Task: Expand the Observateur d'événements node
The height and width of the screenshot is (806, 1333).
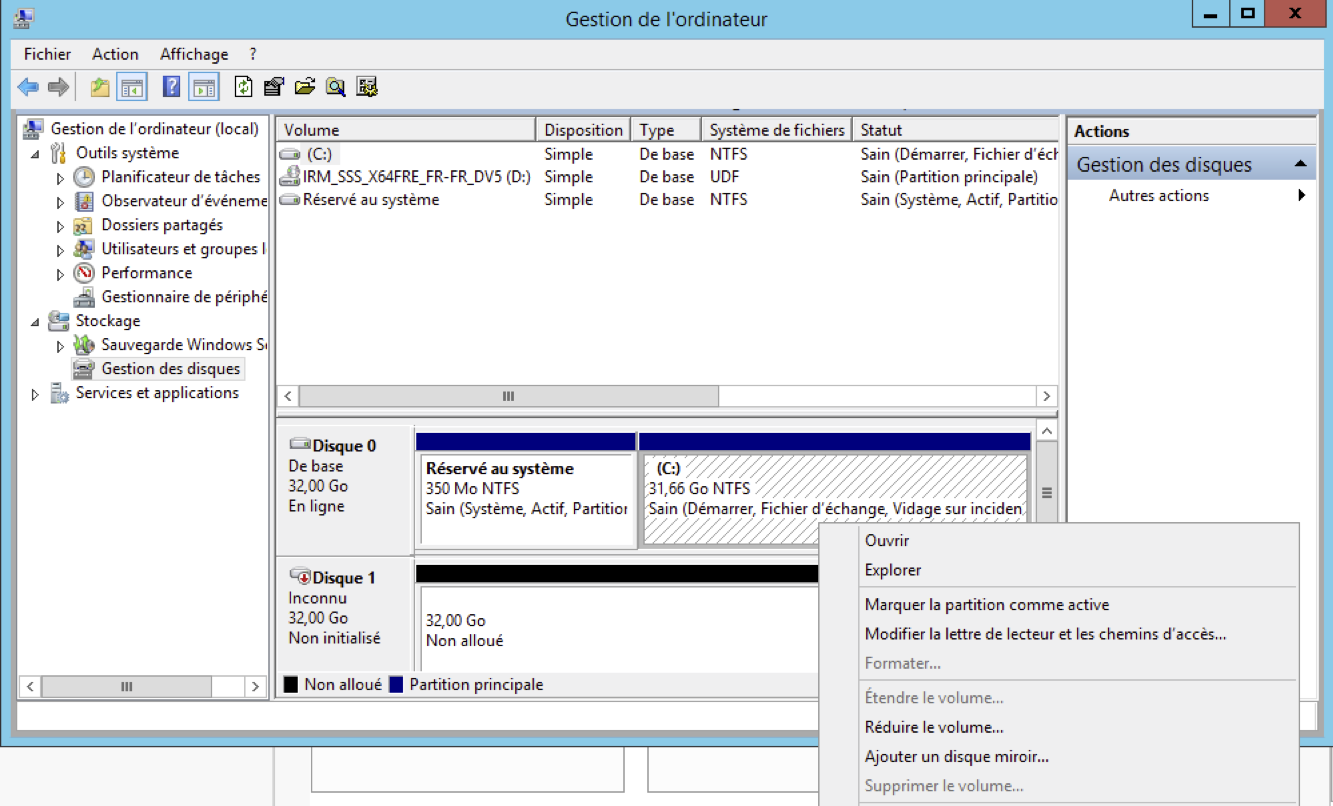Action: point(60,202)
